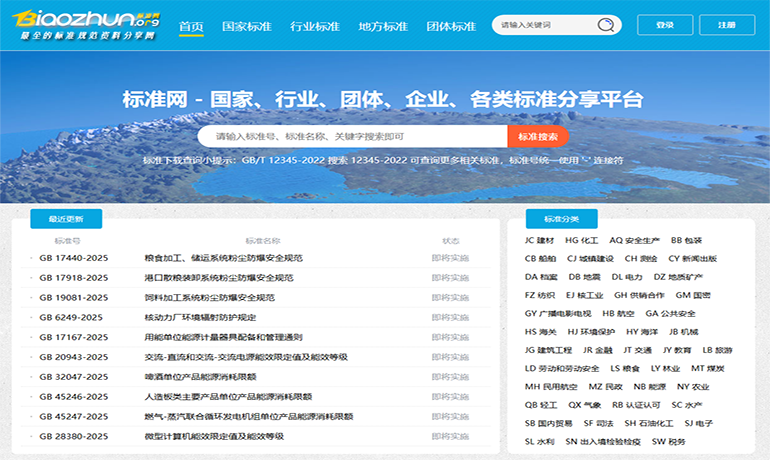770x460 pixels.
Task: Open the AQ 安全生产 category
Action: click(634, 241)
